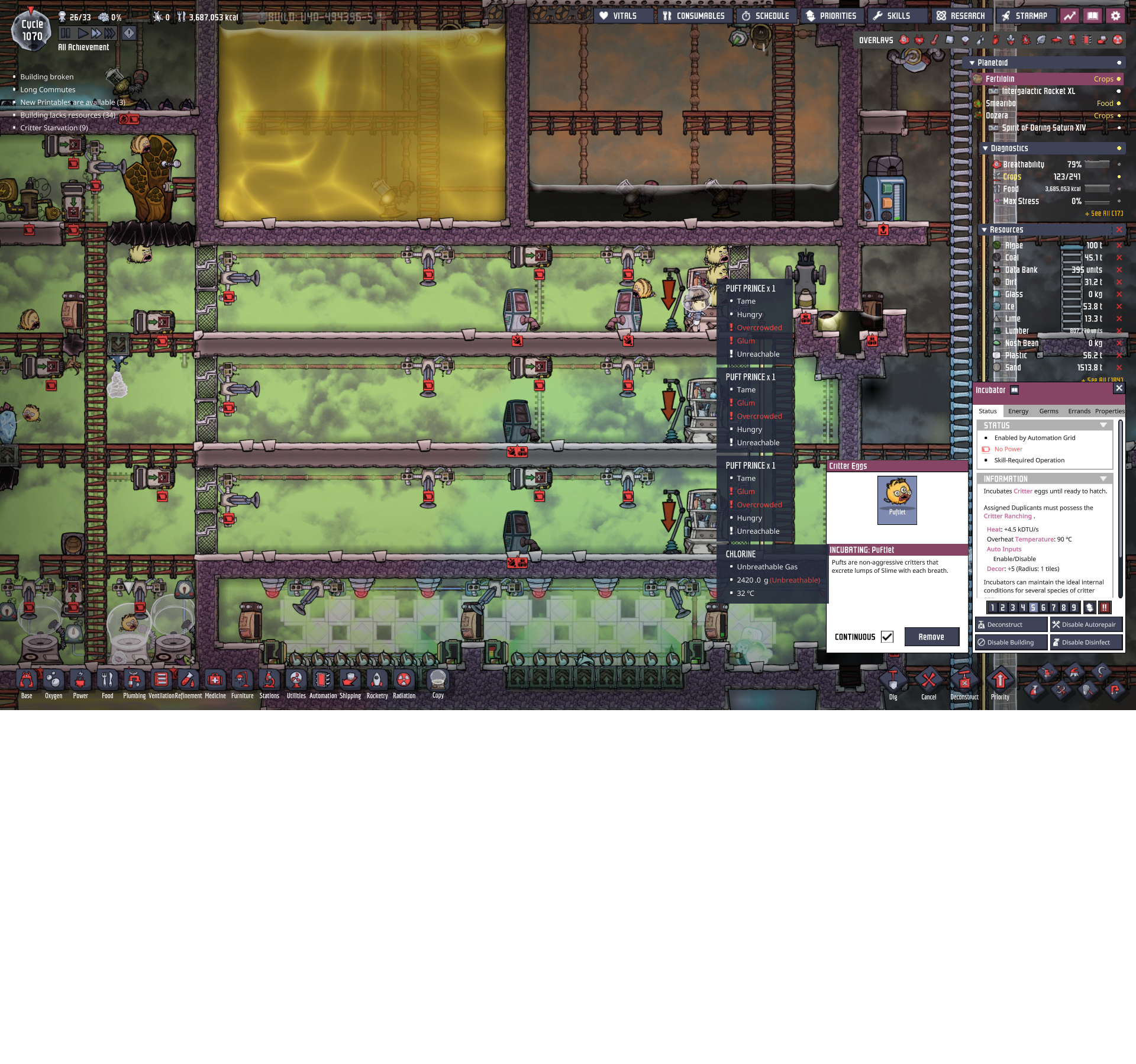Select the Puftlet egg thumbnail
1136x1064 pixels.
click(x=897, y=499)
